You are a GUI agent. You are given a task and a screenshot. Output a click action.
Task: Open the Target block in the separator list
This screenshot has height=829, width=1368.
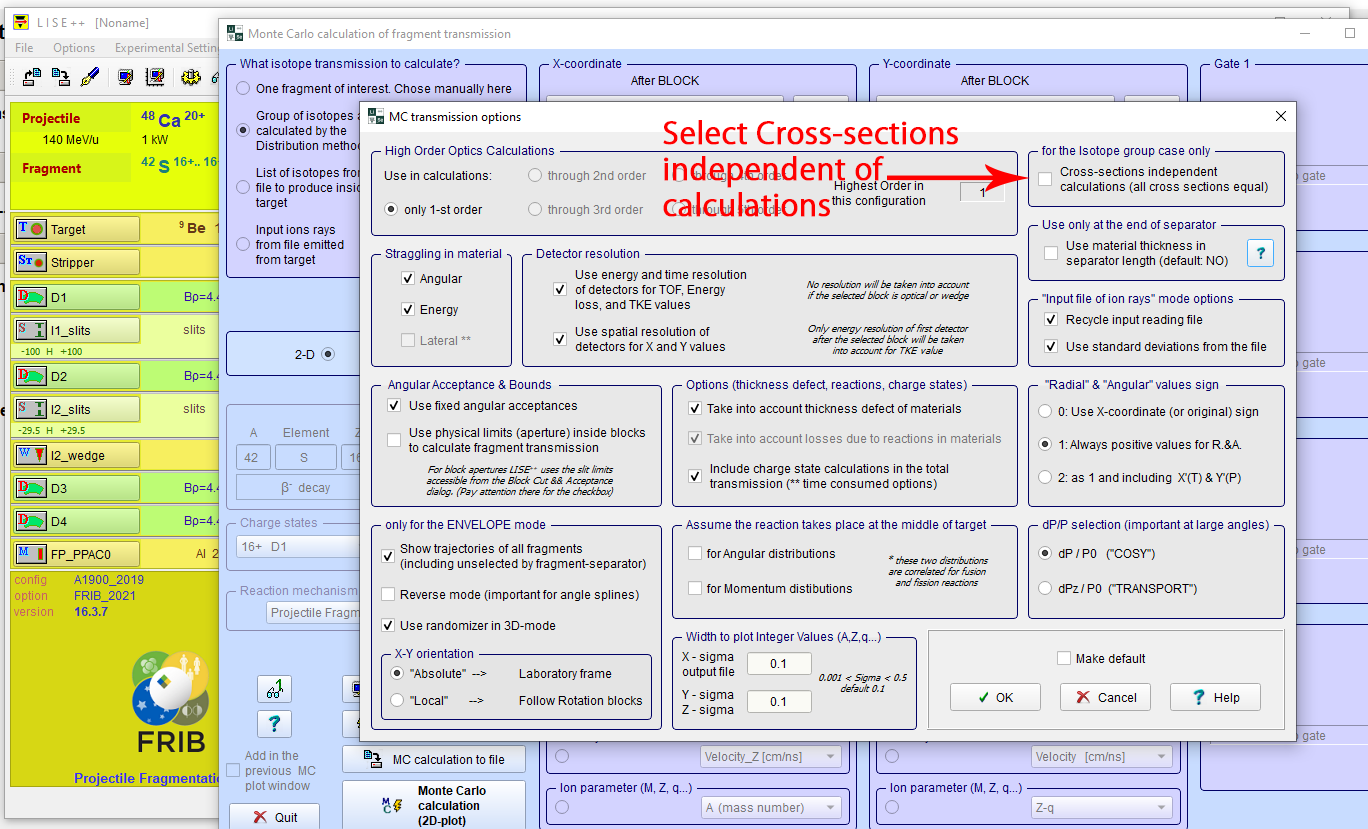76,229
